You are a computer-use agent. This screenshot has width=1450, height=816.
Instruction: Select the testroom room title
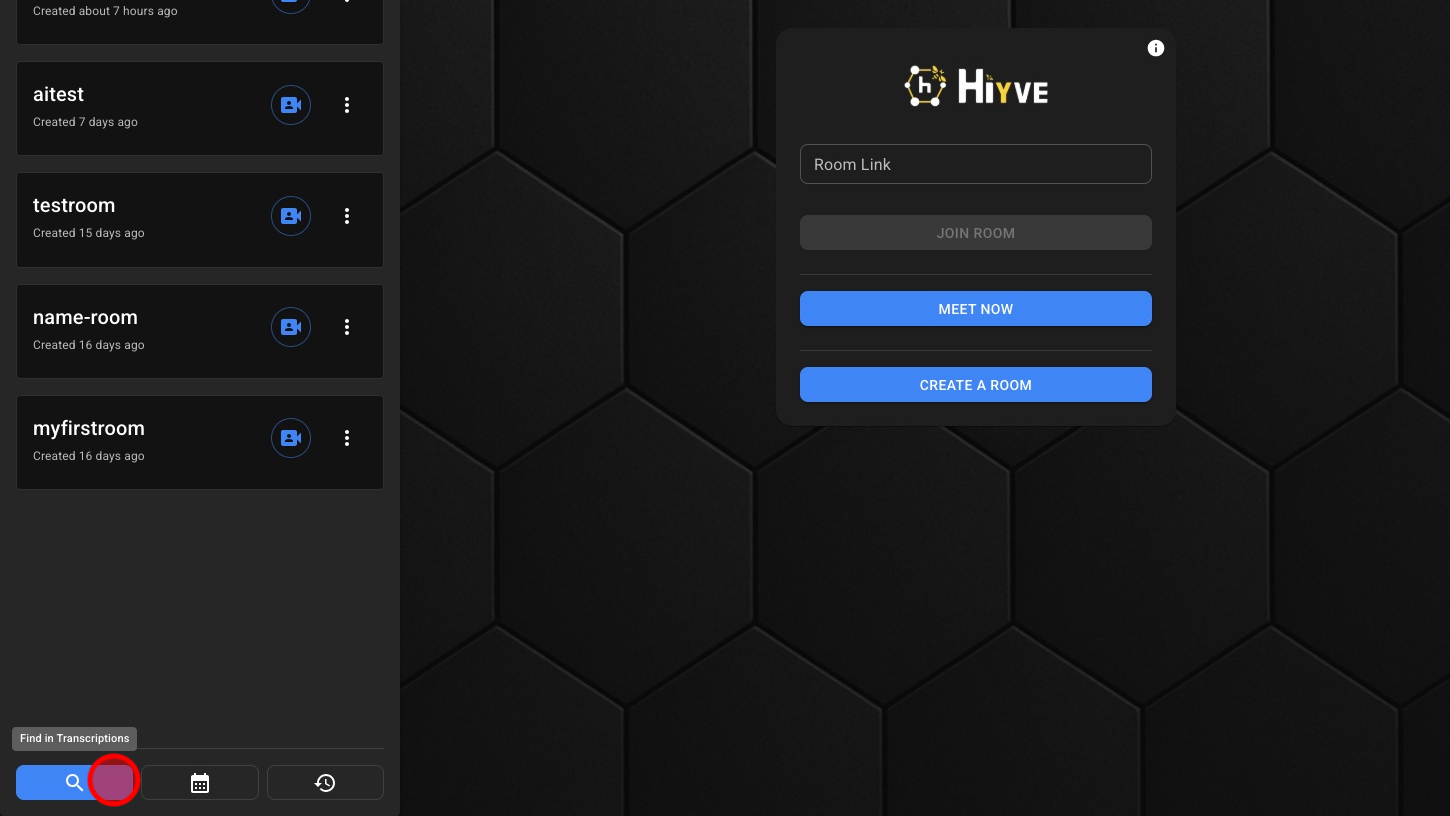tap(74, 206)
